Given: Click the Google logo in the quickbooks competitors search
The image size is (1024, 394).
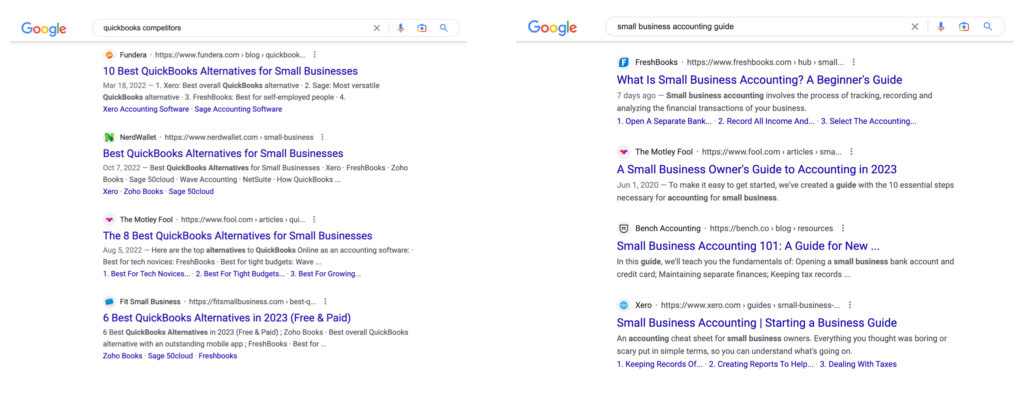Looking at the screenshot, I should (44, 29).
